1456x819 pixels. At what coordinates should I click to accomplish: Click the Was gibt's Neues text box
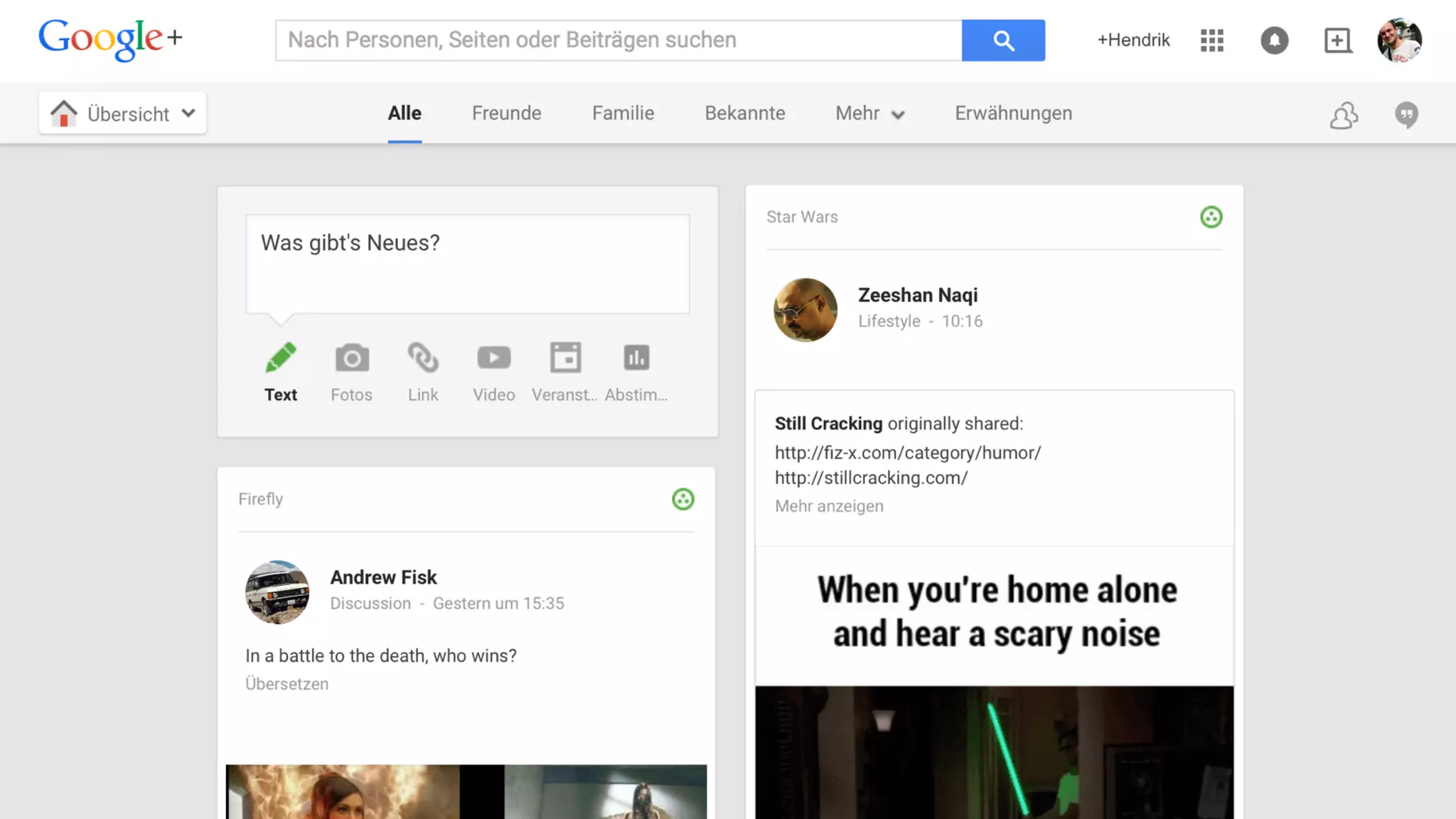[467, 264]
